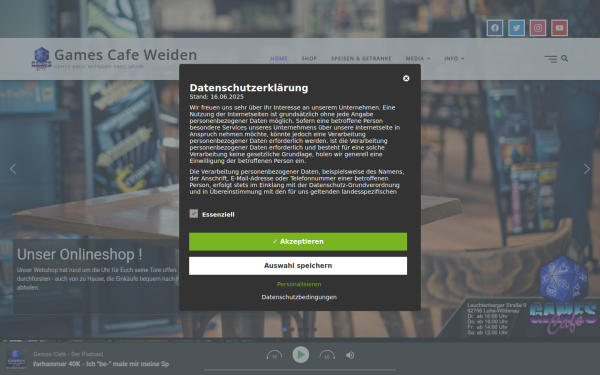600x375 pixels.
Task: Open the Facebook social icon
Action: click(x=495, y=28)
